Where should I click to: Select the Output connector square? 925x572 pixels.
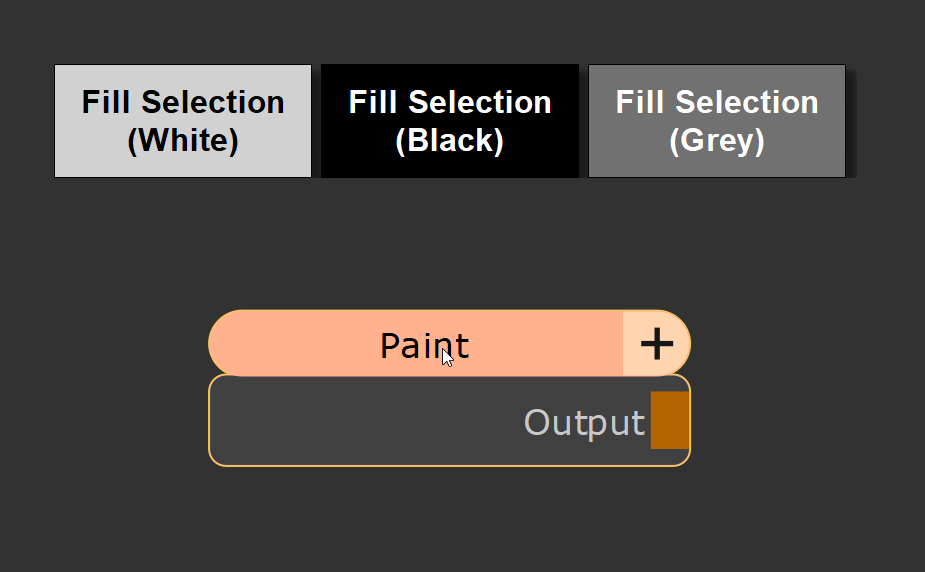tap(669, 421)
